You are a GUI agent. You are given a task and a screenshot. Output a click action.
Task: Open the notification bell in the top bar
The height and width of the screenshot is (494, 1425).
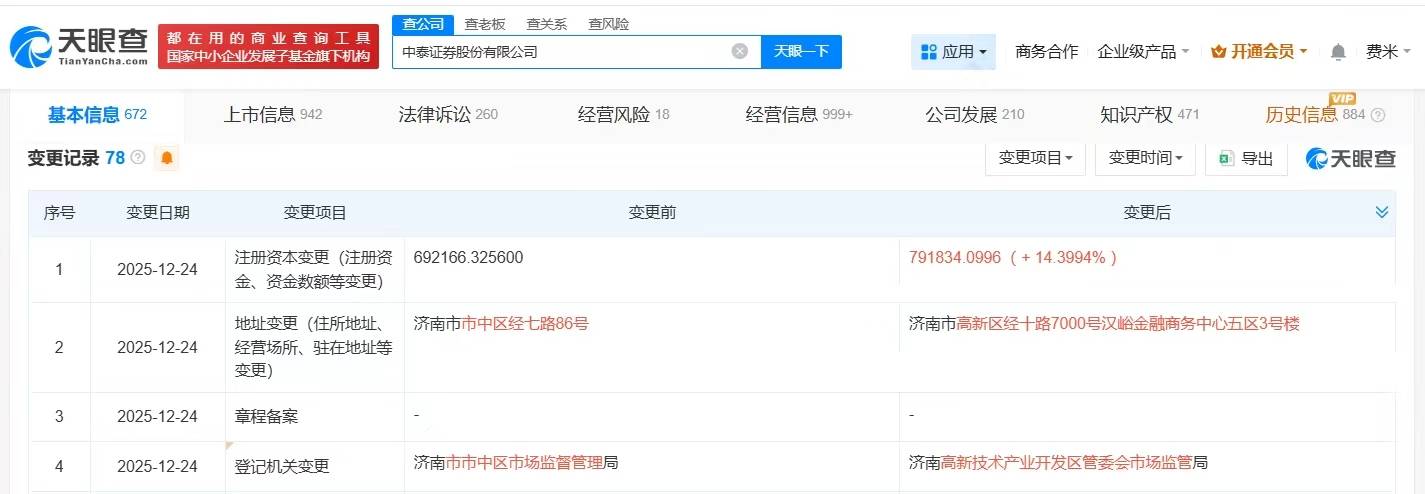click(1338, 52)
